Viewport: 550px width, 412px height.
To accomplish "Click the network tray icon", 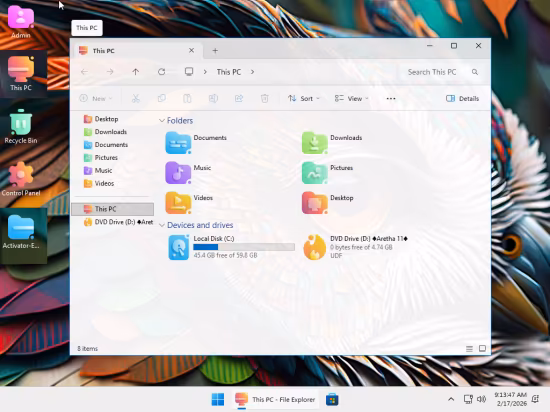I will [x=468, y=399].
